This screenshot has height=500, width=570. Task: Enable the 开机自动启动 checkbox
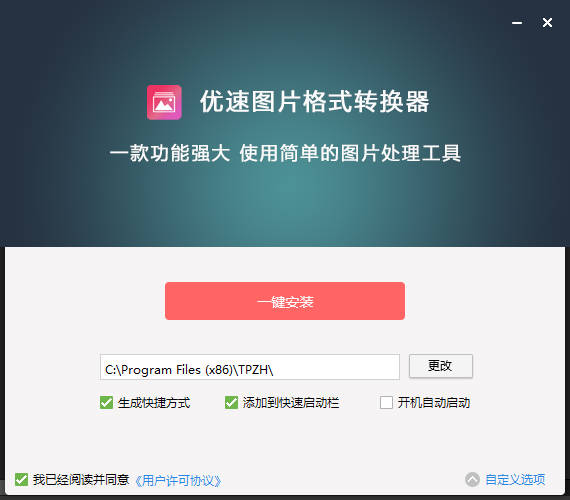pos(386,403)
